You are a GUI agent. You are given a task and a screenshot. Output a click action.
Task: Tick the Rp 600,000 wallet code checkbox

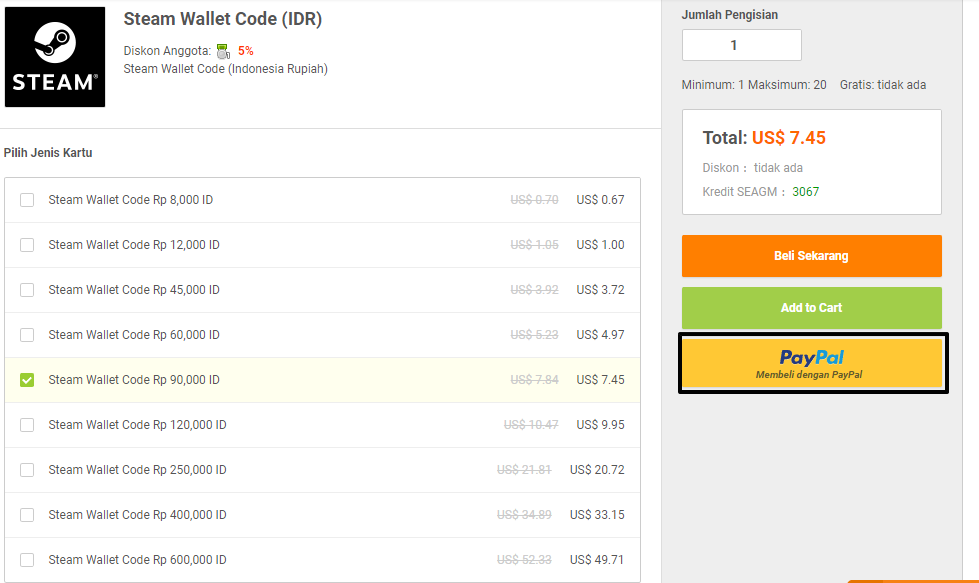27,559
